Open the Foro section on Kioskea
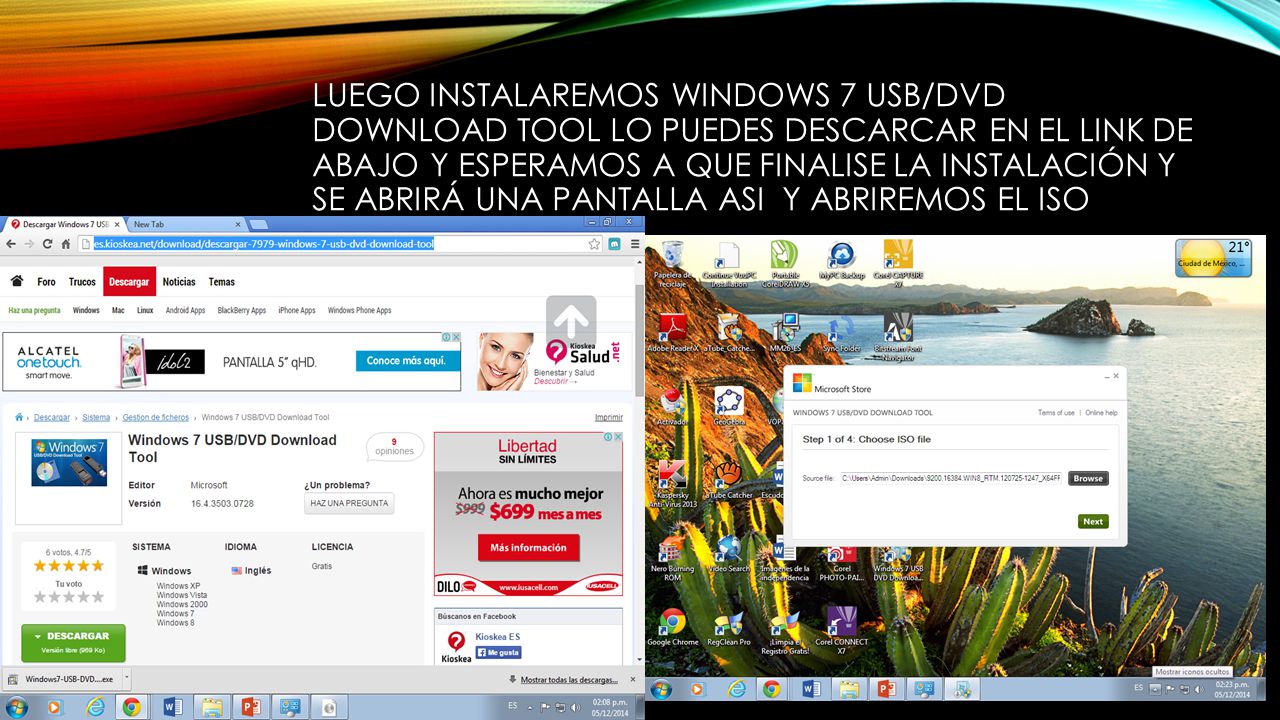The image size is (1280, 720). tap(46, 282)
